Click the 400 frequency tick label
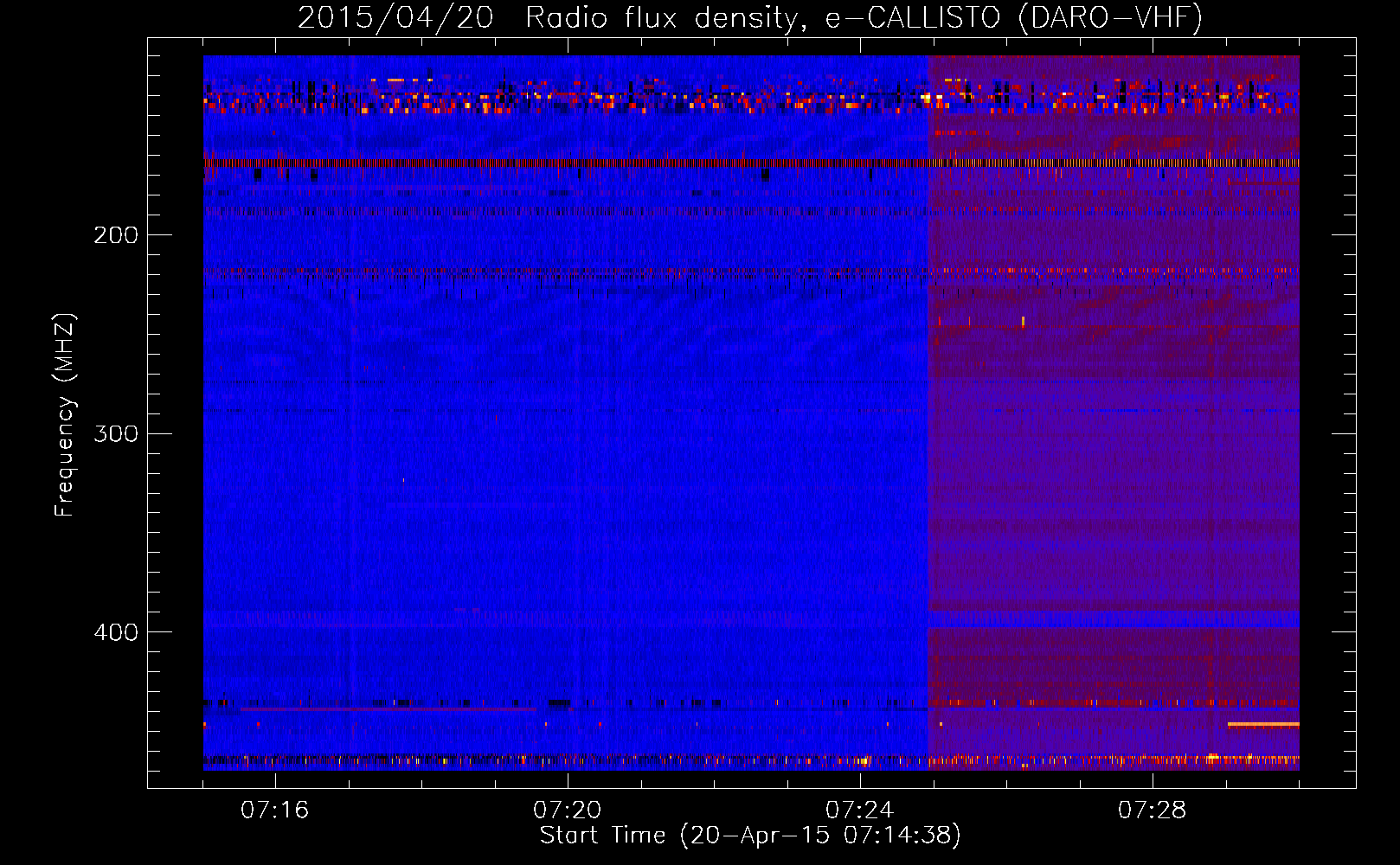The width and height of the screenshot is (1400, 865). [x=115, y=632]
